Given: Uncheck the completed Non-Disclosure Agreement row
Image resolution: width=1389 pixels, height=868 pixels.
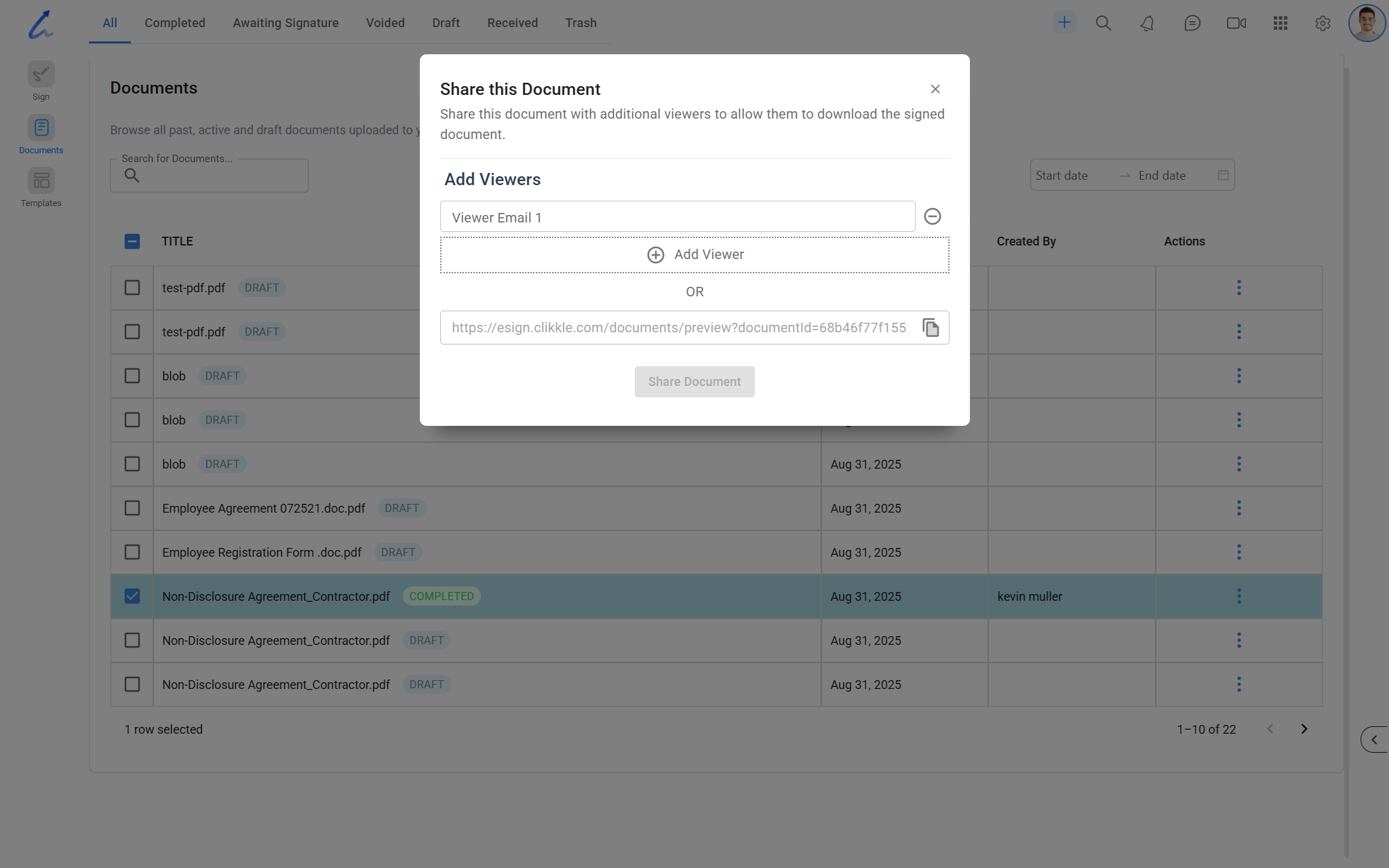Looking at the screenshot, I should pyautogui.click(x=132, y=596).
